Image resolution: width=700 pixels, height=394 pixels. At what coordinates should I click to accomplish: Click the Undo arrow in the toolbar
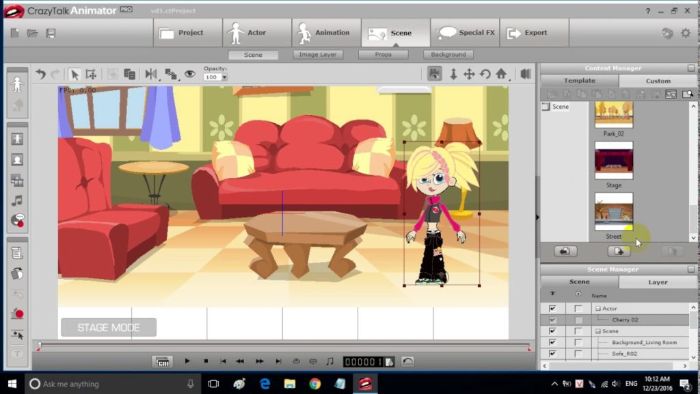[x=41, y=74]
